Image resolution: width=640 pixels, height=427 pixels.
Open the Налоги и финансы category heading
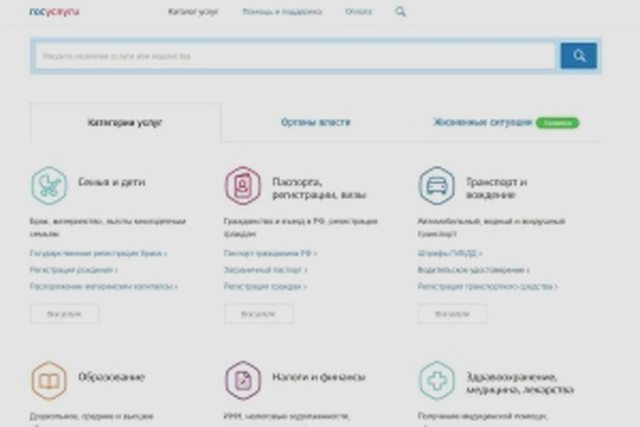point(318,376)
